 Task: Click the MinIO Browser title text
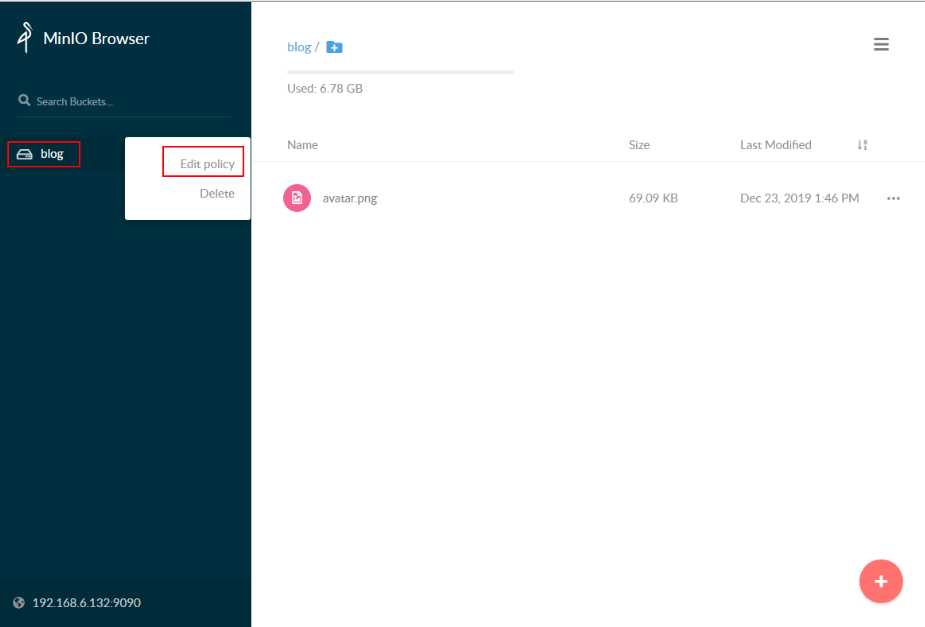coord(96,38)
